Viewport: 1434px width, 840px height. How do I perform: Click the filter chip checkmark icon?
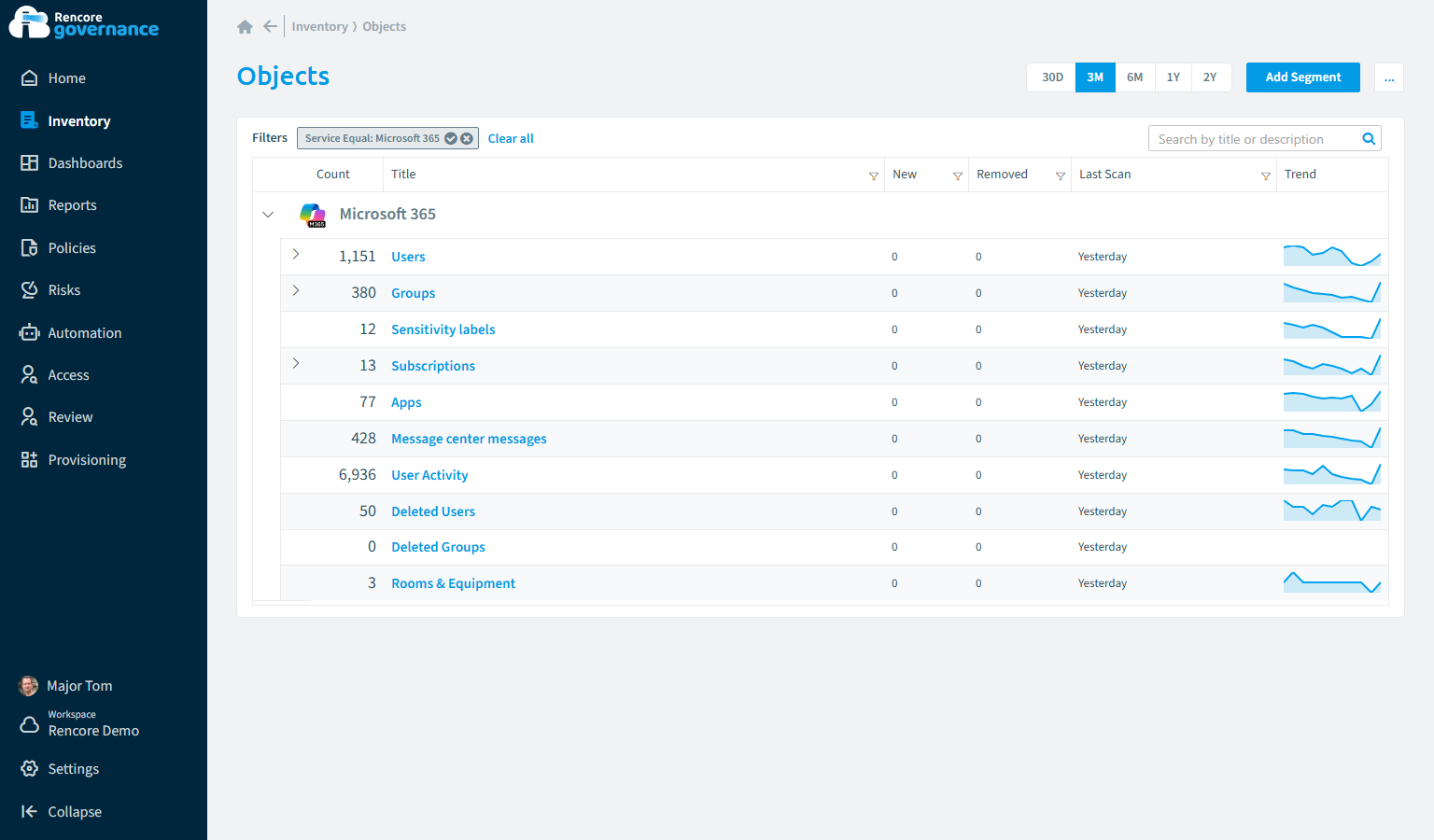[x=451, y=138]
